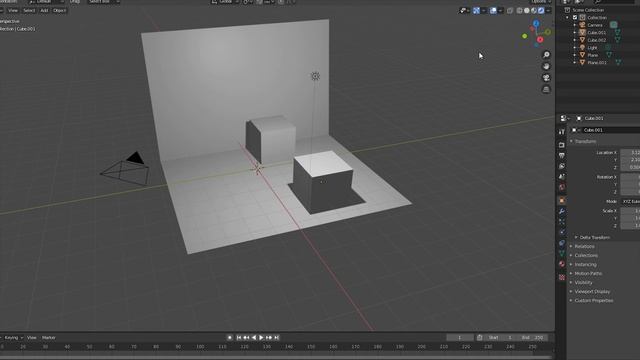Toggle show overlays button in header
Image resolution: width=640 pixels, height=360 pixels.
click(493, 11)
